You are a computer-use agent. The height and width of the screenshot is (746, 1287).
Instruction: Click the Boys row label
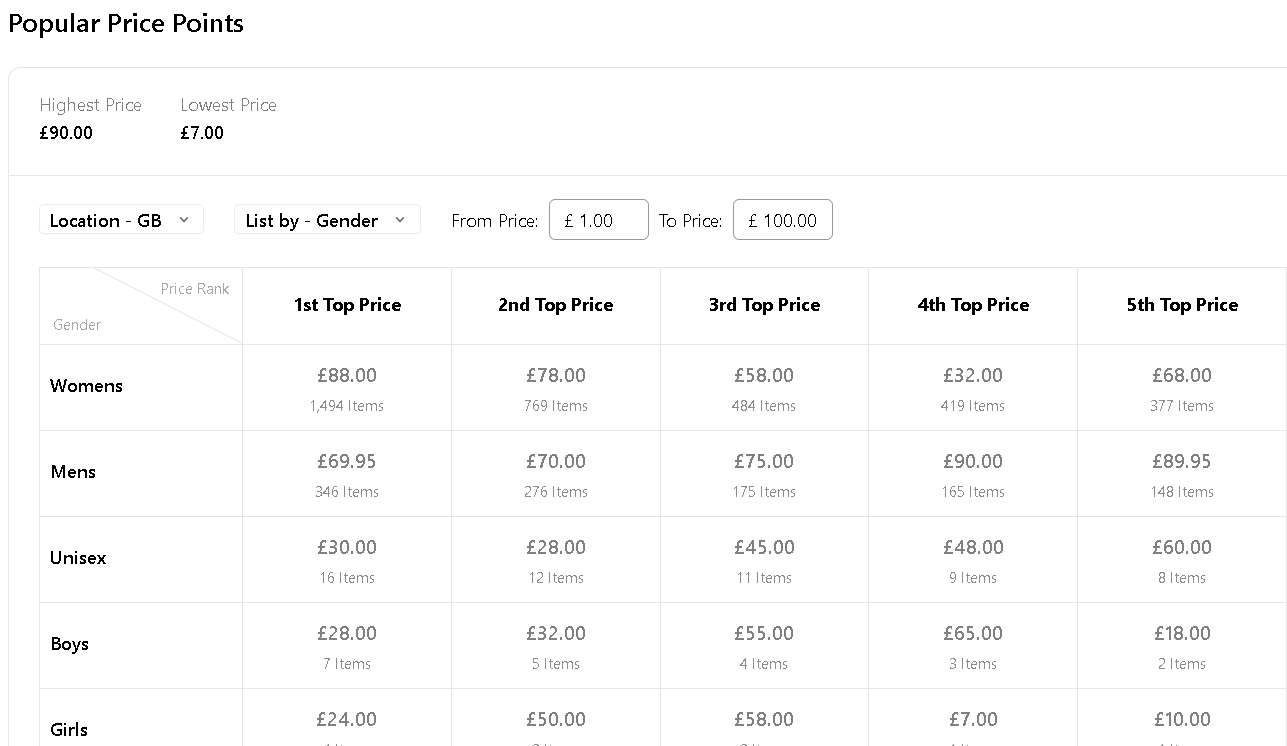(70, 644)
